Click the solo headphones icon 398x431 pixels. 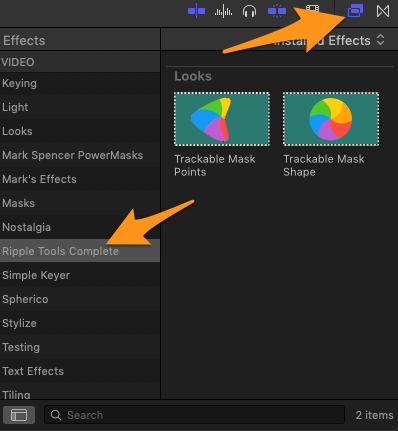[249, 12]
